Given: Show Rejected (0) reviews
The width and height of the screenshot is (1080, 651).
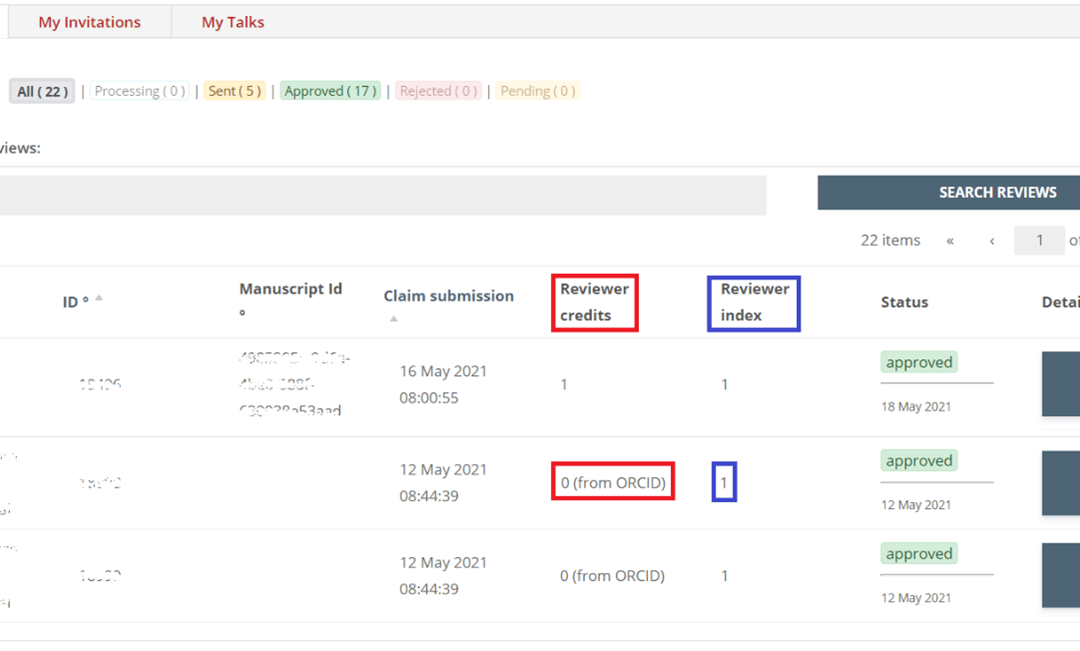Looking at the screenshot, I should click(x=438, y=91).
